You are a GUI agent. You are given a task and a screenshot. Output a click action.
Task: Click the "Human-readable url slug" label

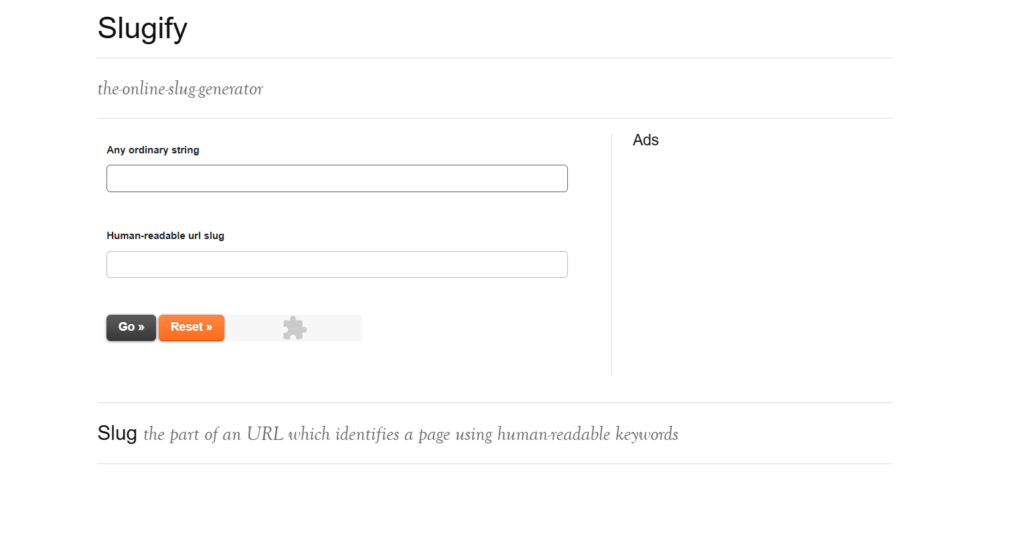coord(165,236)
